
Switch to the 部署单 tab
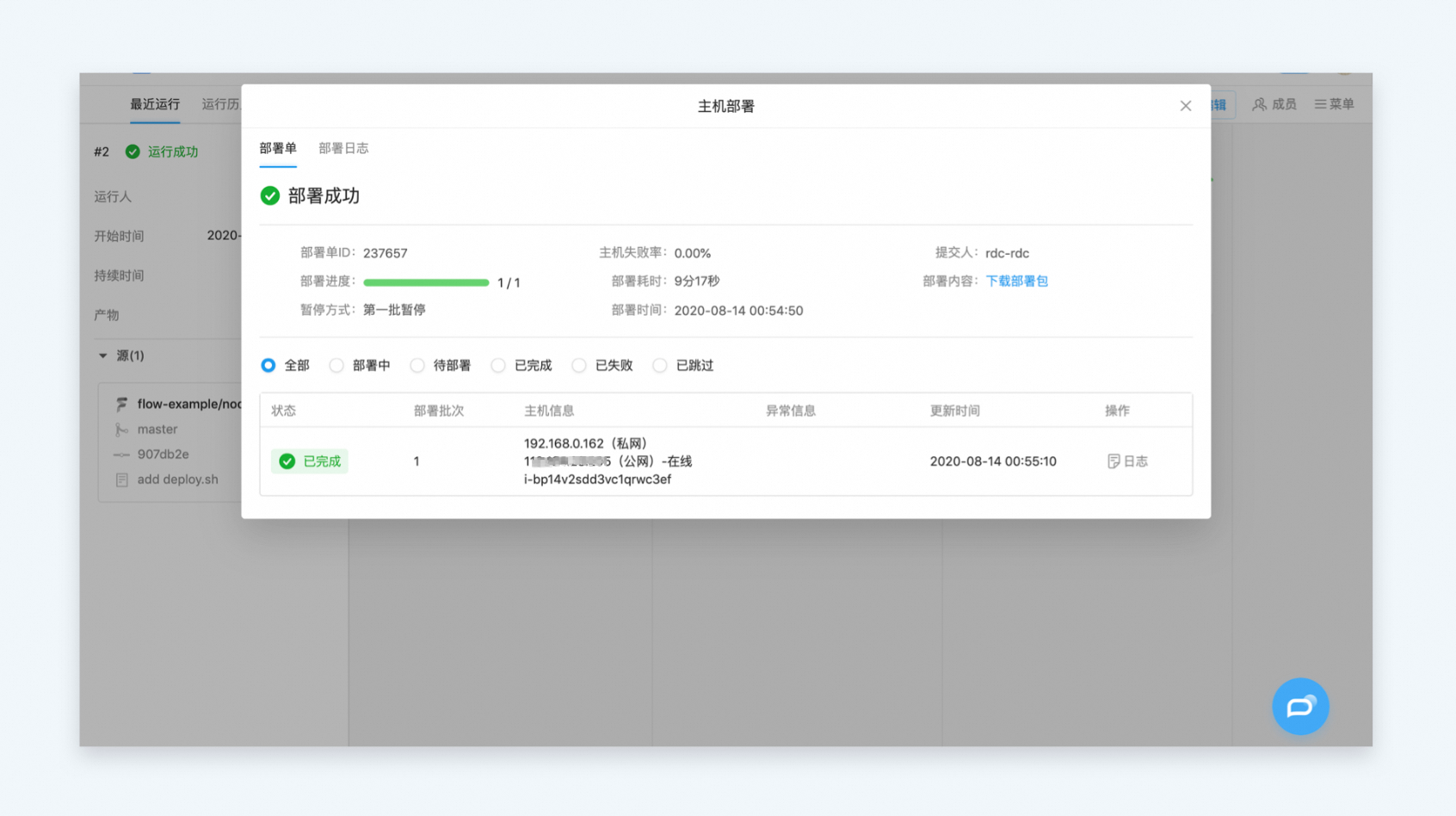pyautogui.click(x=278, y=148)
